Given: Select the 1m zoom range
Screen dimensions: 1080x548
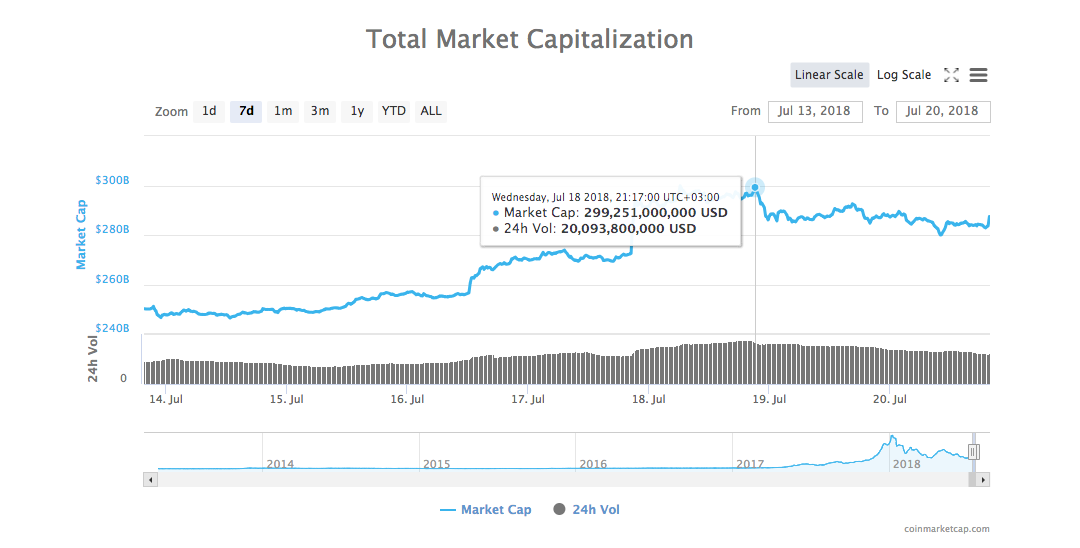Looking at the screenshot, I should click(x=283, y=111).
